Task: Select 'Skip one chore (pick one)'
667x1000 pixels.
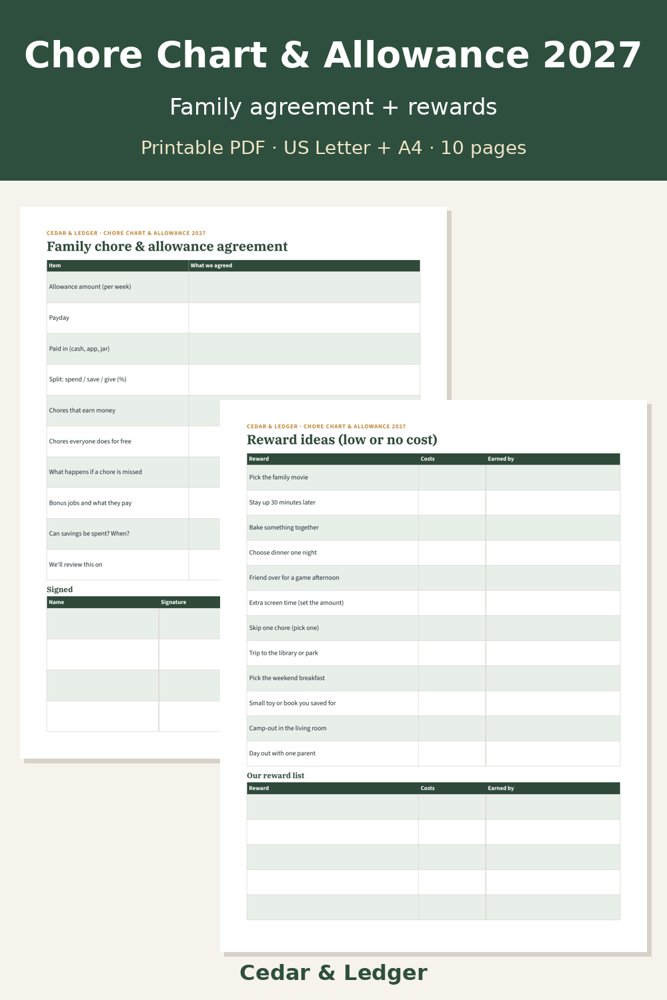Action: click(284, 628)
